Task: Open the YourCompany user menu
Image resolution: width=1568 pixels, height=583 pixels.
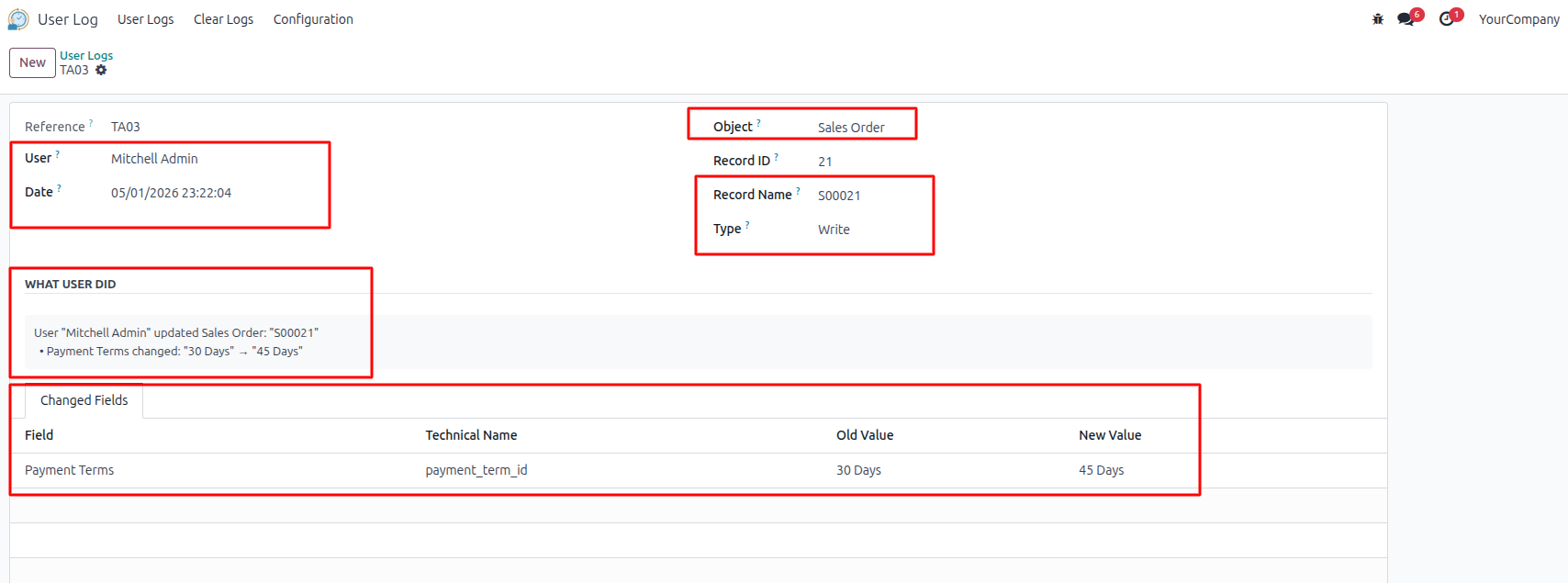Action: coord(1518,19)
